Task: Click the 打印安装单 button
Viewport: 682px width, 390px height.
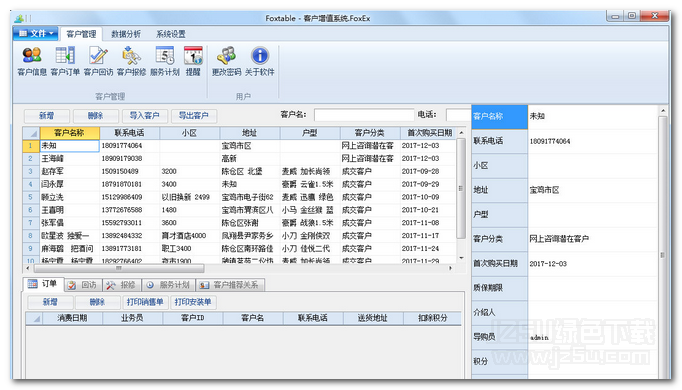Action: [193, 302]
